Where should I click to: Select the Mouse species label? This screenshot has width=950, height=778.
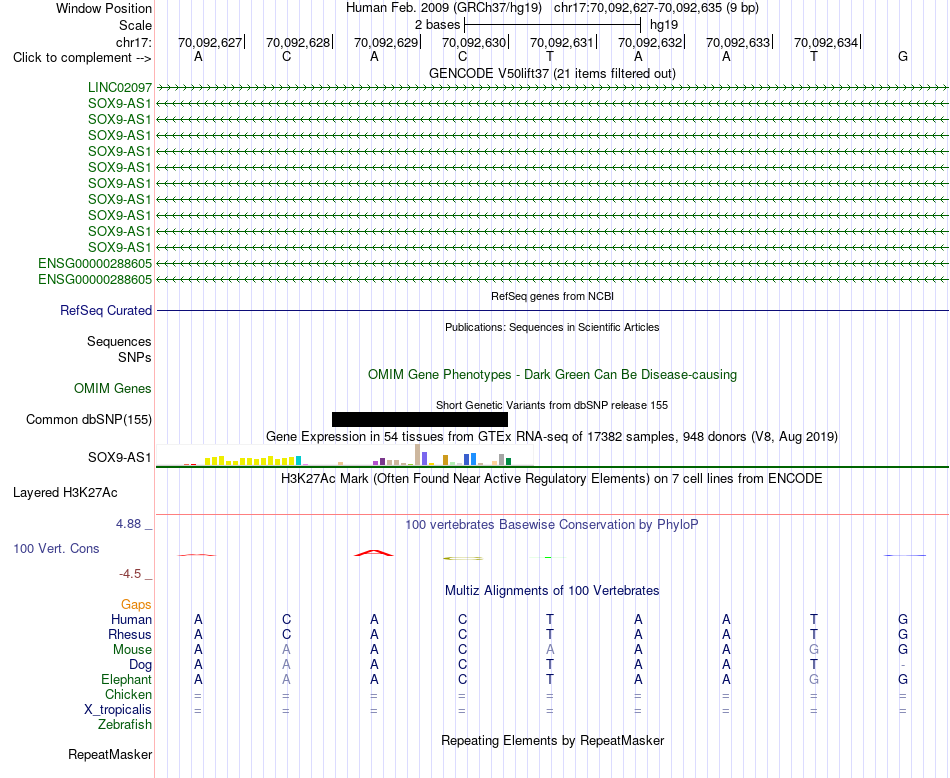pyautogui.click(x=132, y=650)
